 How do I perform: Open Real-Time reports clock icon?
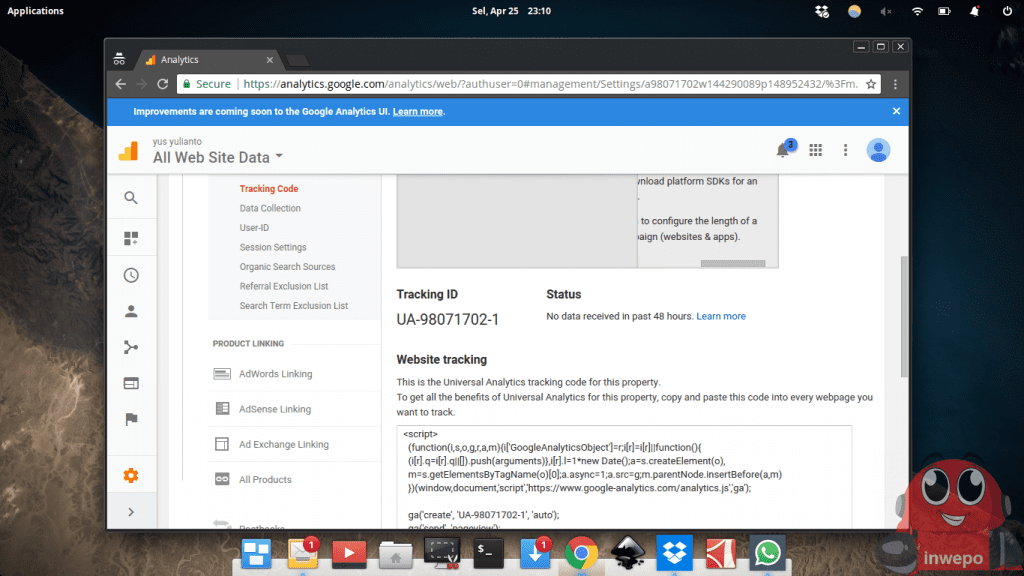click(131, 275)
